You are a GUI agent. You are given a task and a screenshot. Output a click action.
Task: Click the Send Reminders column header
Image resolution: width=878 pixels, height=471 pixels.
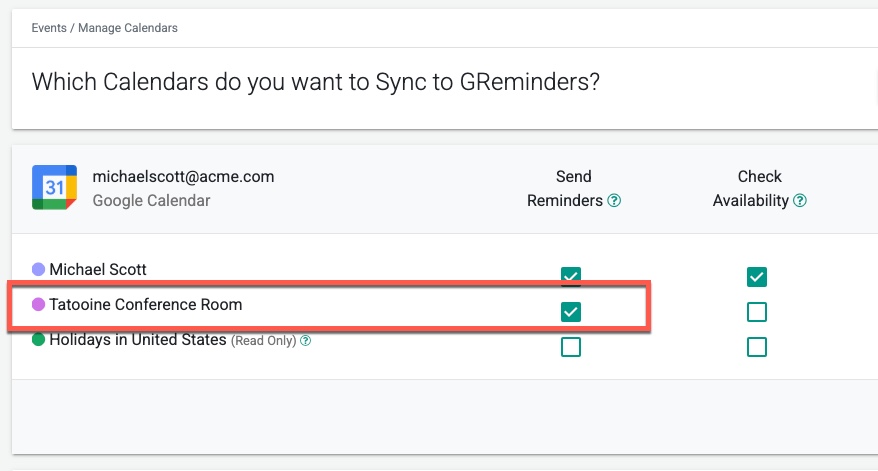click(x=573, y=188)
